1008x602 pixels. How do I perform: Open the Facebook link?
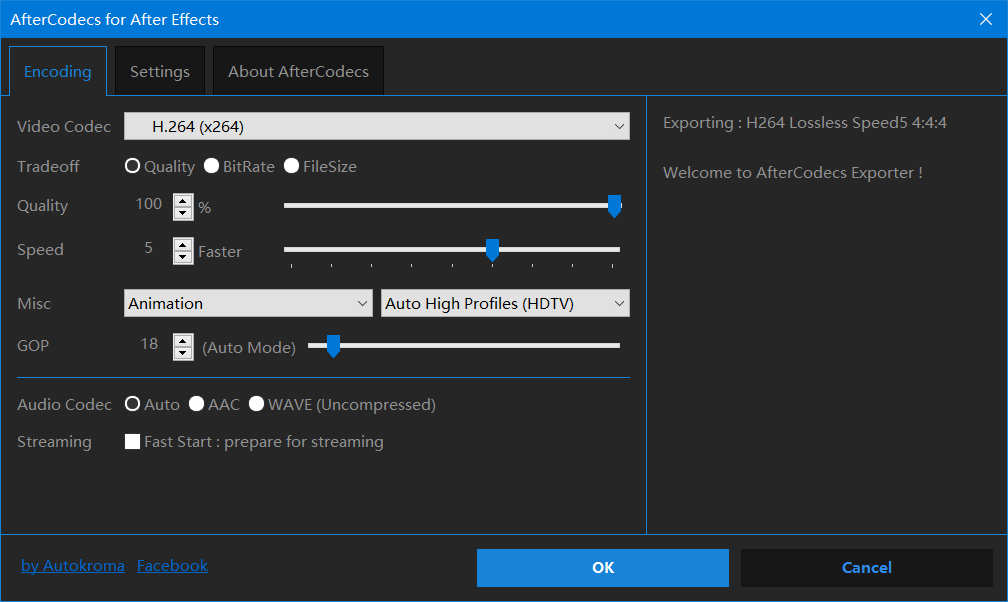(x=172, y=566)
